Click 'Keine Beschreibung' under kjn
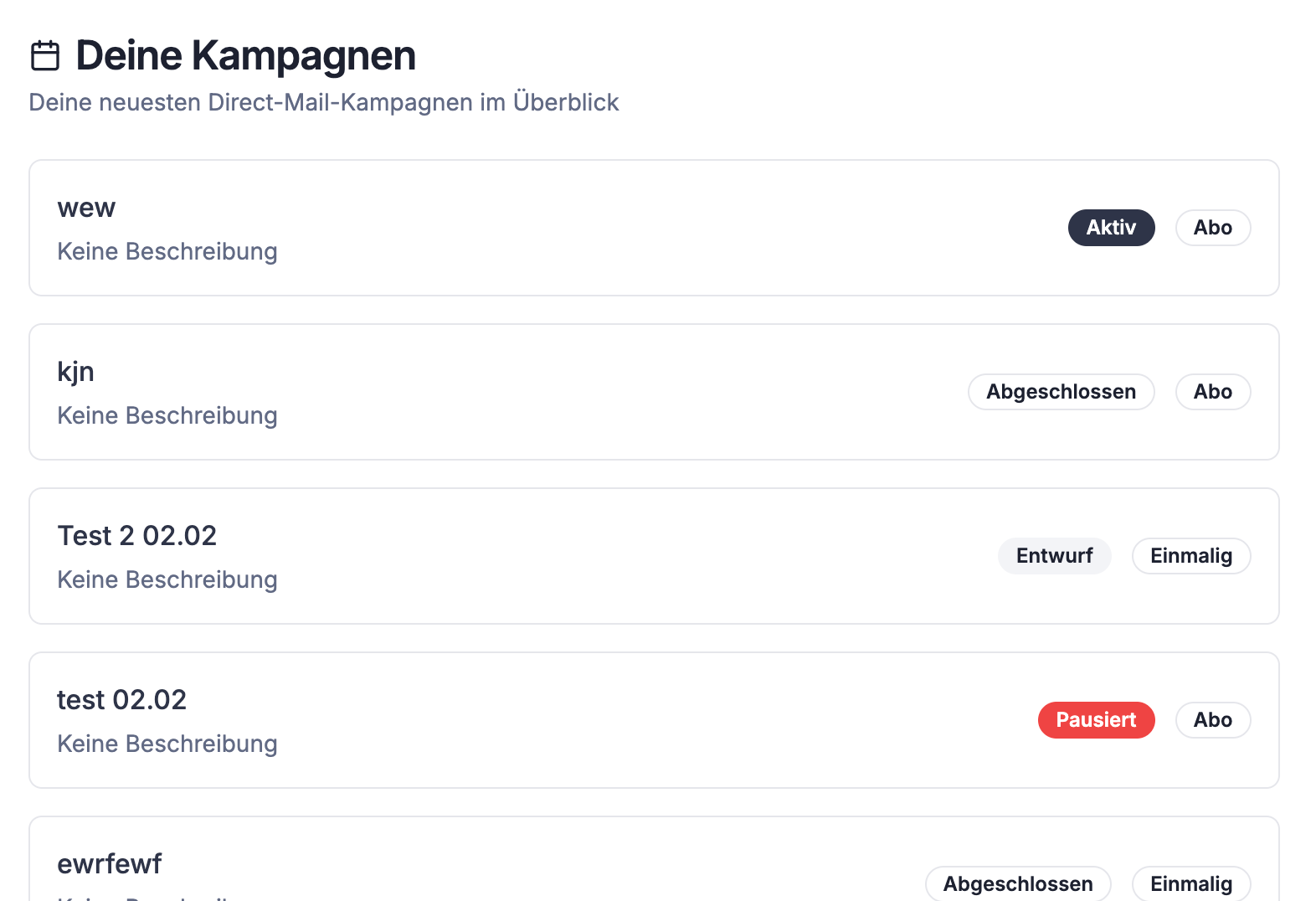 [x=167, y=415]
